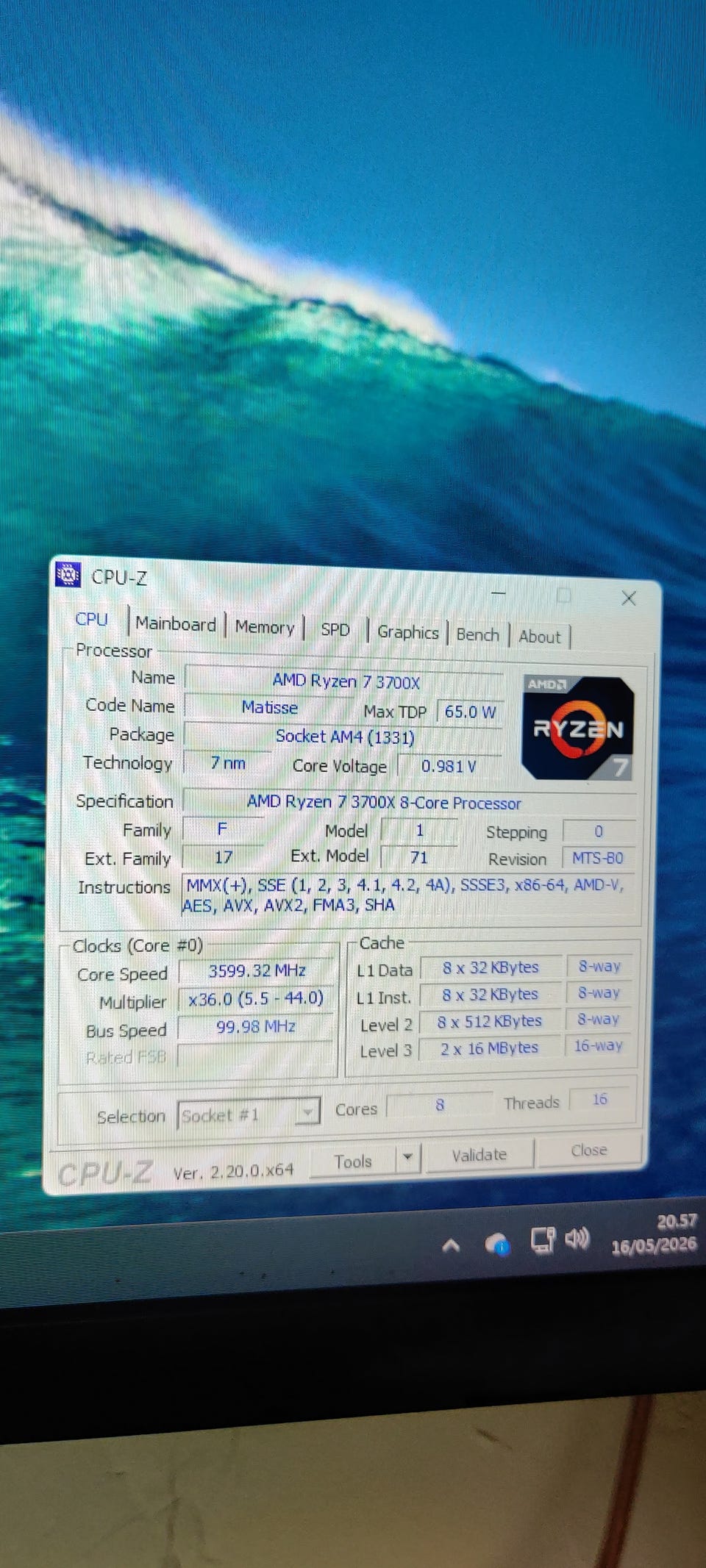
Task: Click the Bus Speed value 99.98 MHz
Action: click(x=255, y=1026)
